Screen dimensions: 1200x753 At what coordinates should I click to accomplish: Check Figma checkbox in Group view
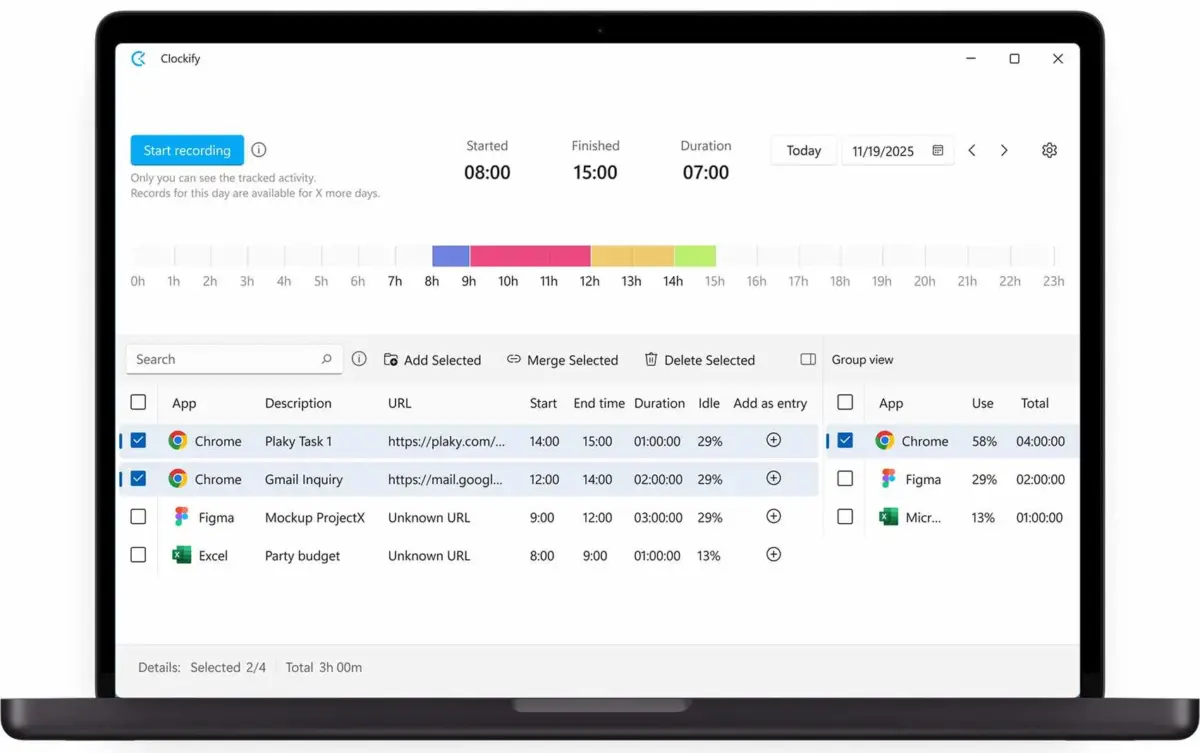pyautogui.click(x=845, y=479)
